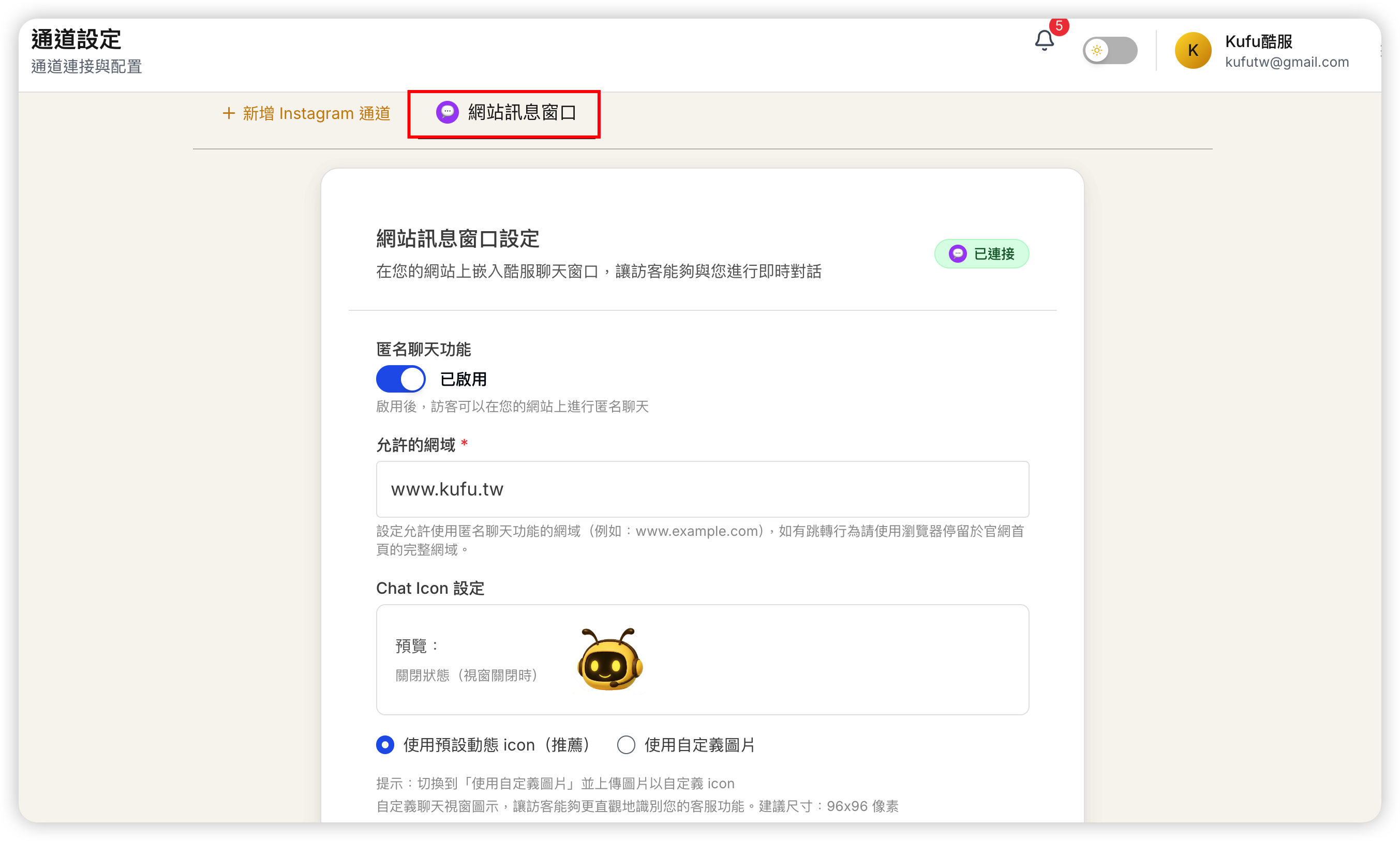Click the 已連接 connection status badge
The width and height of the screenshot is (1400, 841).
coord(981,253)
